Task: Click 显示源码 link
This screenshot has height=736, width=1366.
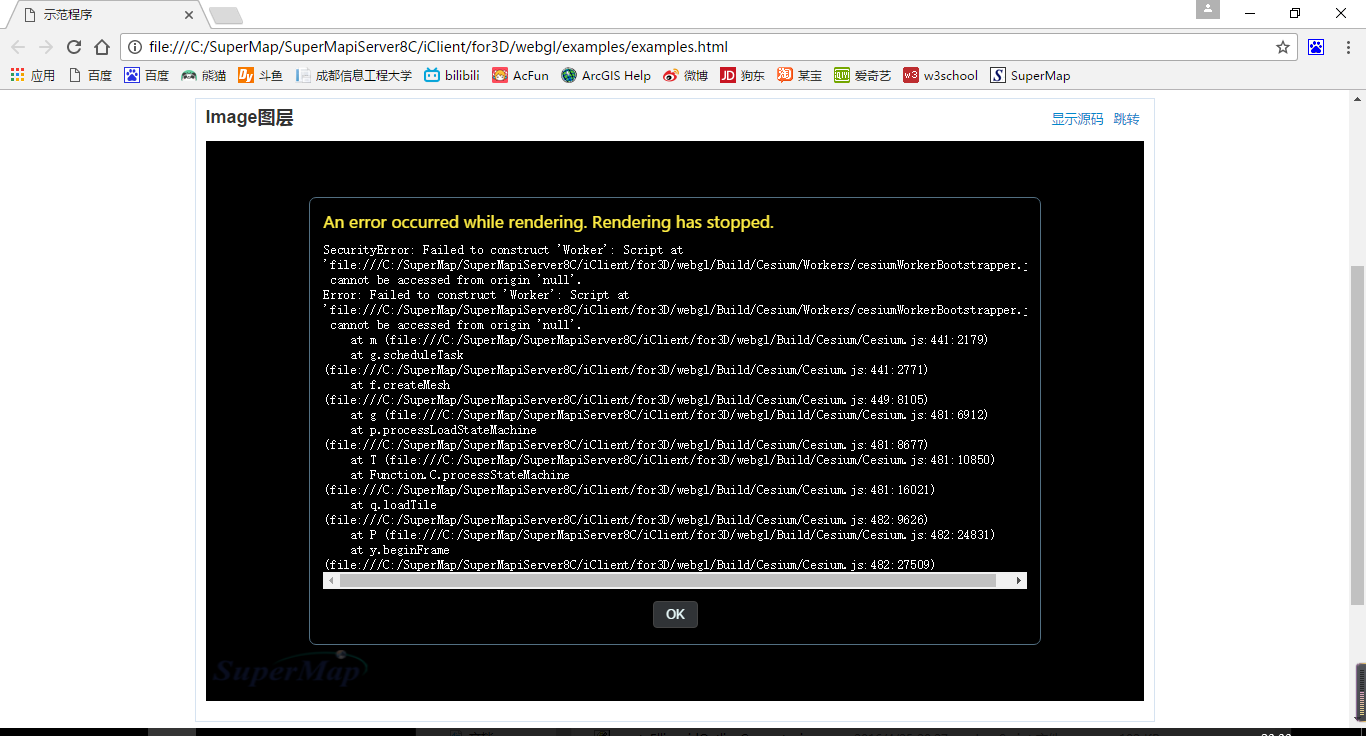Action: click(1077, 119)
